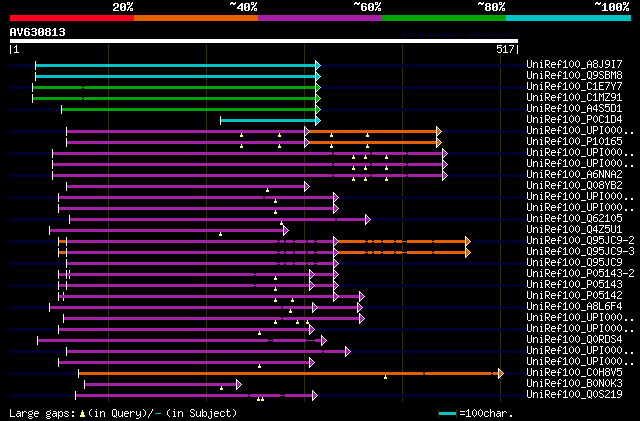The width and height of the screenshot is (640, 421).
Task: Open hit UniRef100_P0C1D4
Action: [x=574, y=119]
